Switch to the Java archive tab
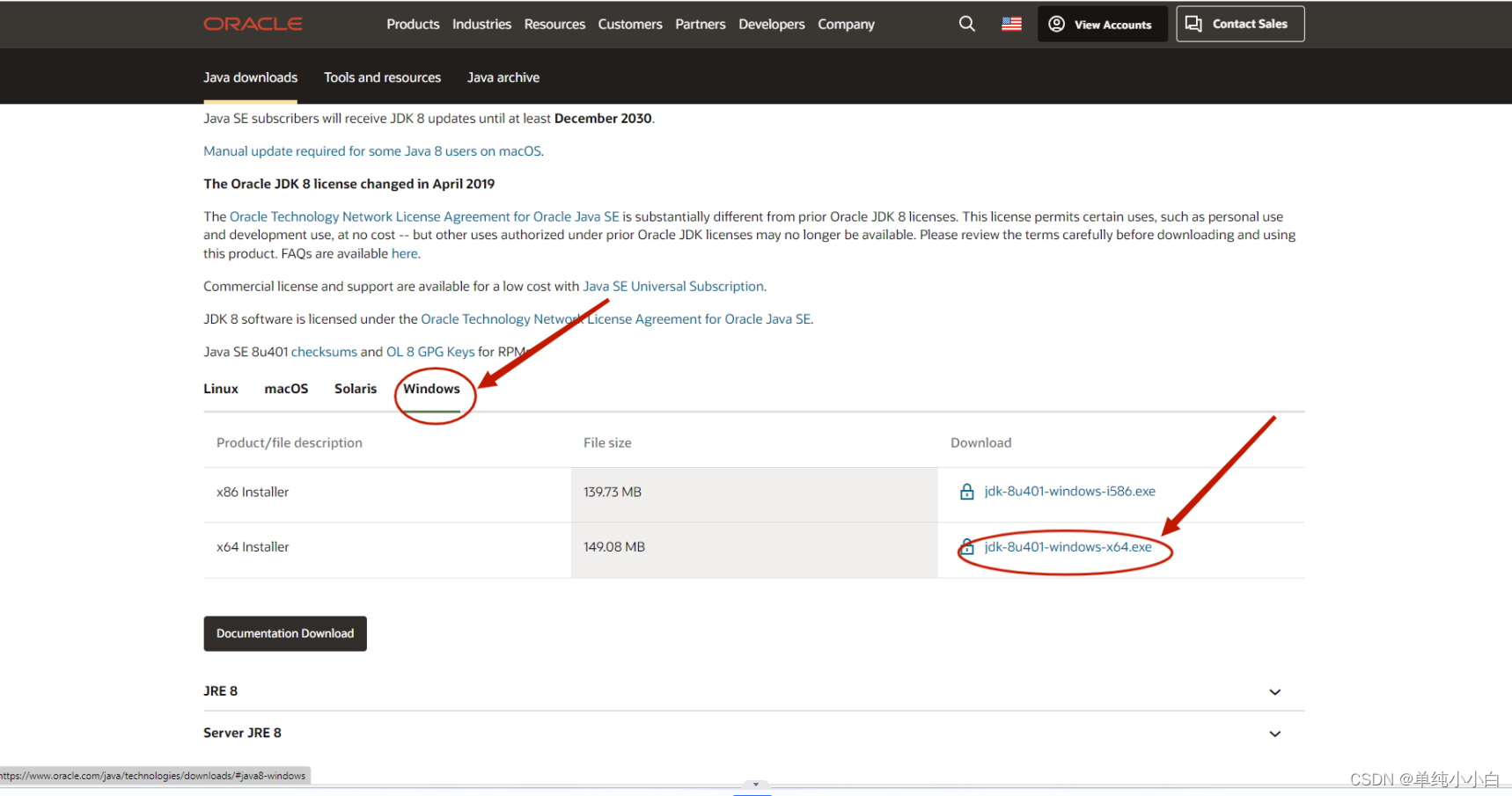Screen dimensions: 1512x796 pos(503,77)
